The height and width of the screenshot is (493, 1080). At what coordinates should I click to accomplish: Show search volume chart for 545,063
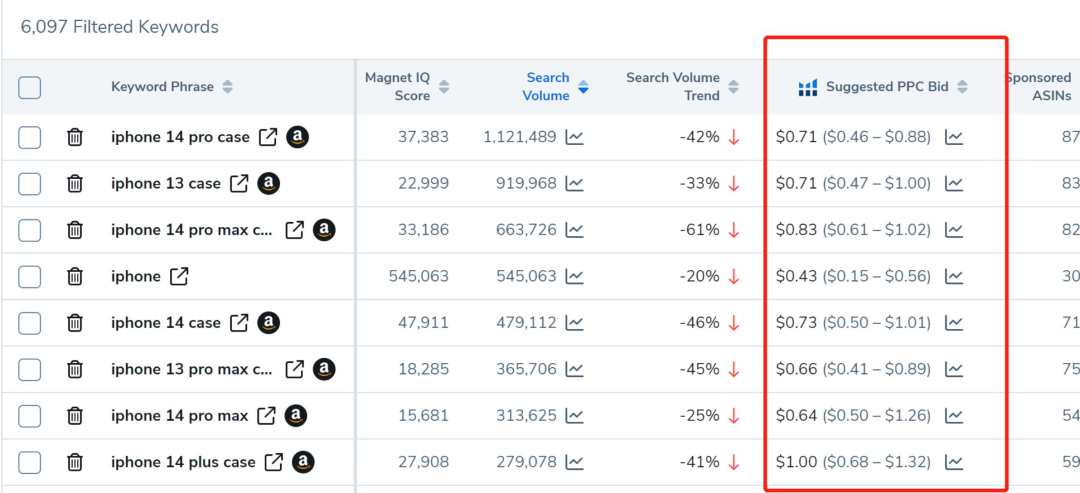[574, 276]
